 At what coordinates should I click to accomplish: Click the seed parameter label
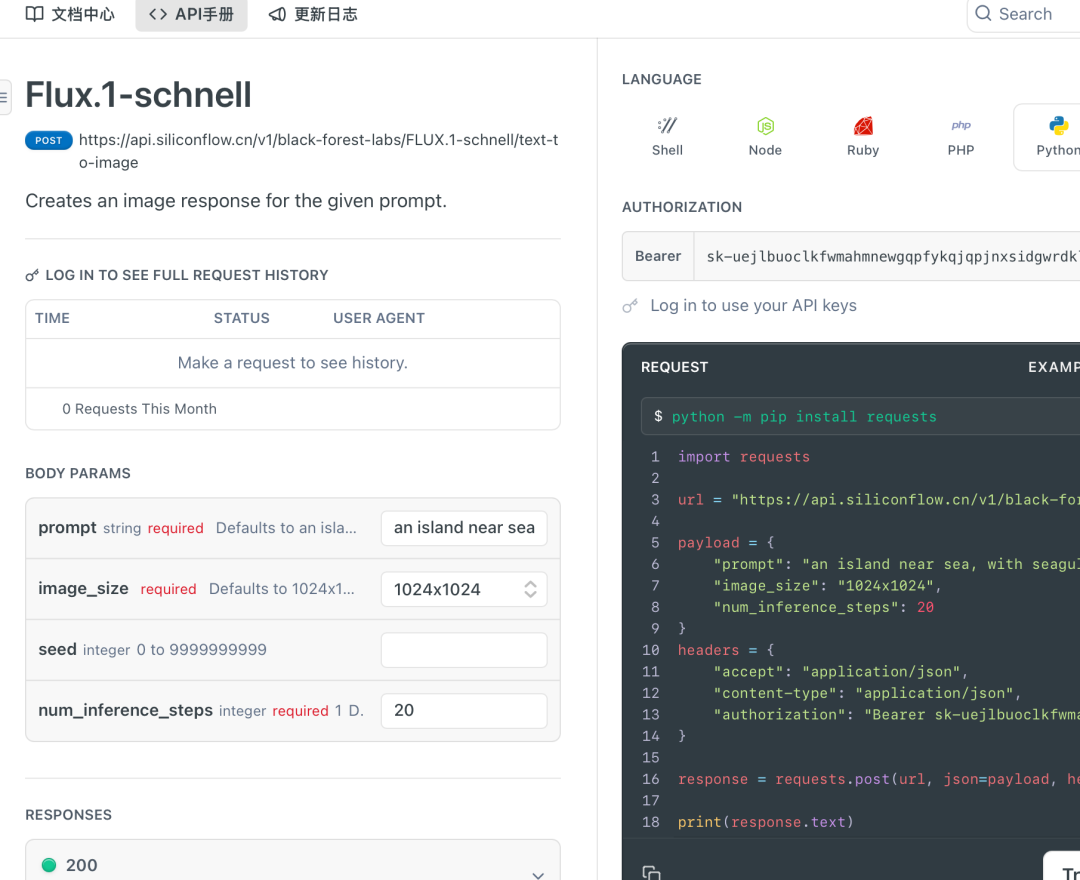point(57,649)
